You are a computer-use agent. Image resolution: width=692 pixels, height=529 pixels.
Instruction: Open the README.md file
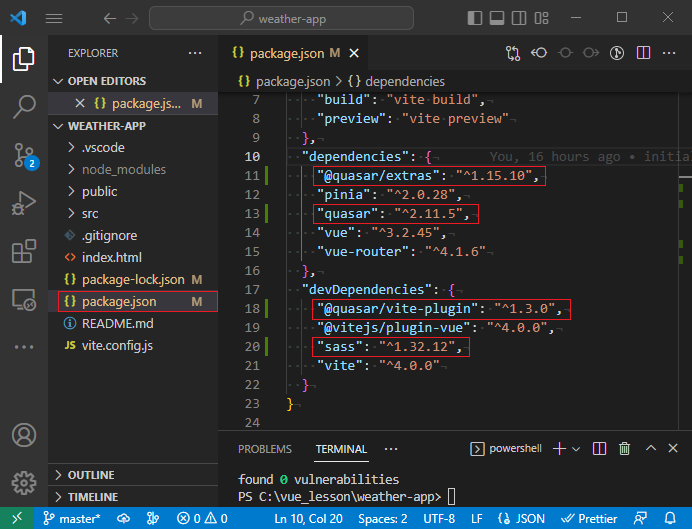tap(133, 323)
